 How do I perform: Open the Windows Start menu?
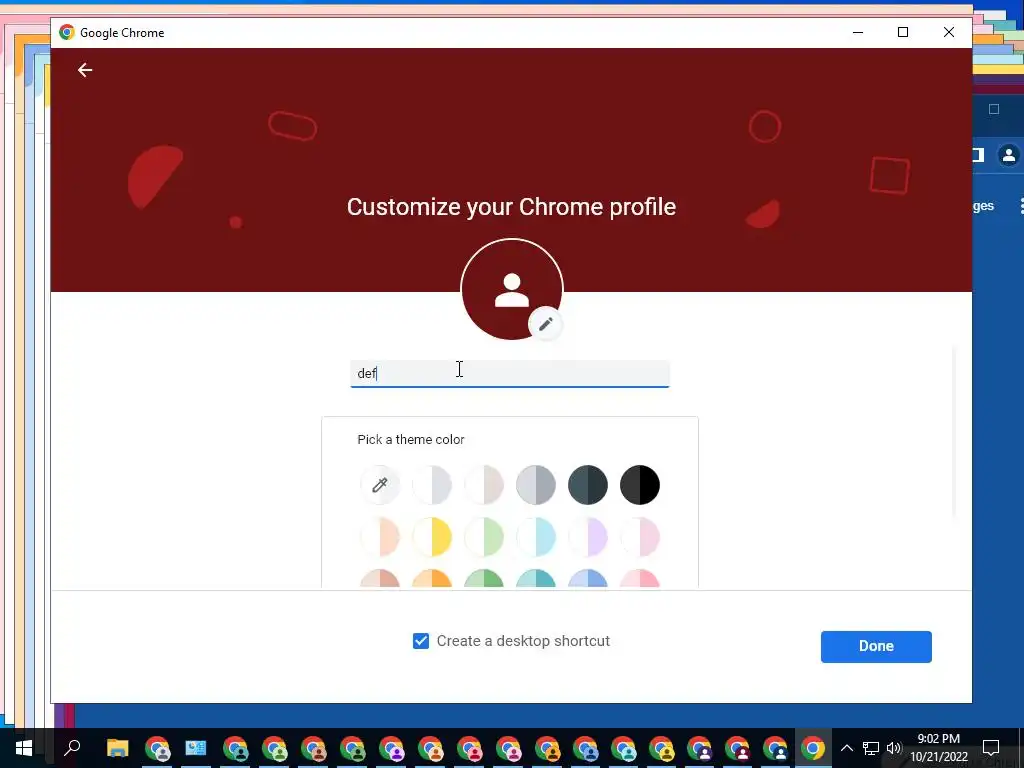click(x=24, y=748)
